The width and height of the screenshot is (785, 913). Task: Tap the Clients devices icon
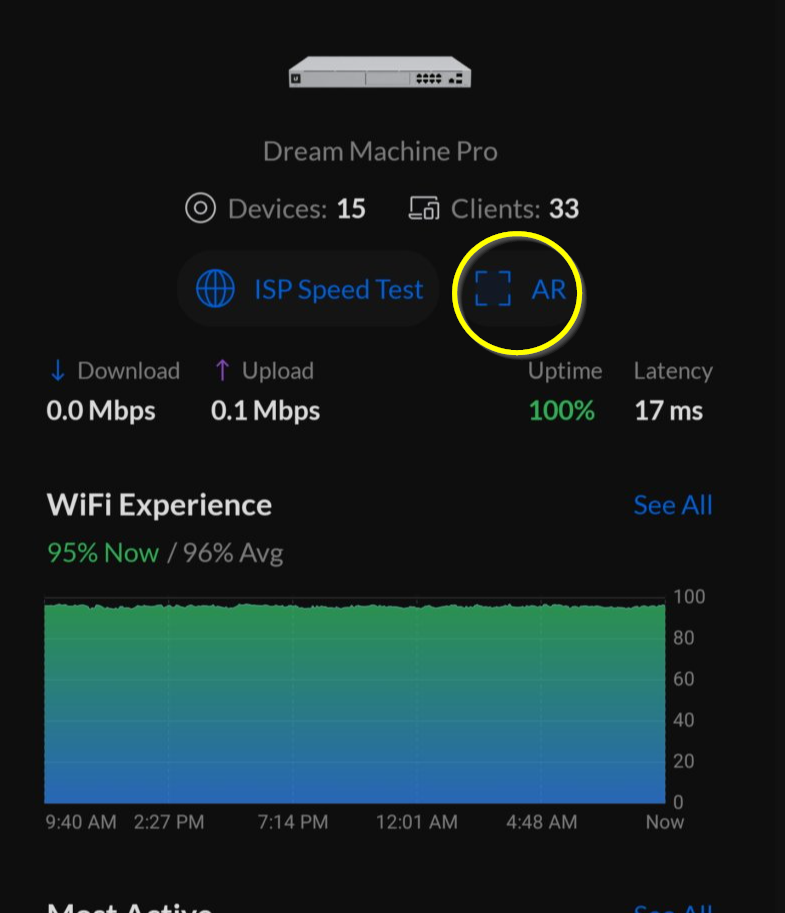424,208
